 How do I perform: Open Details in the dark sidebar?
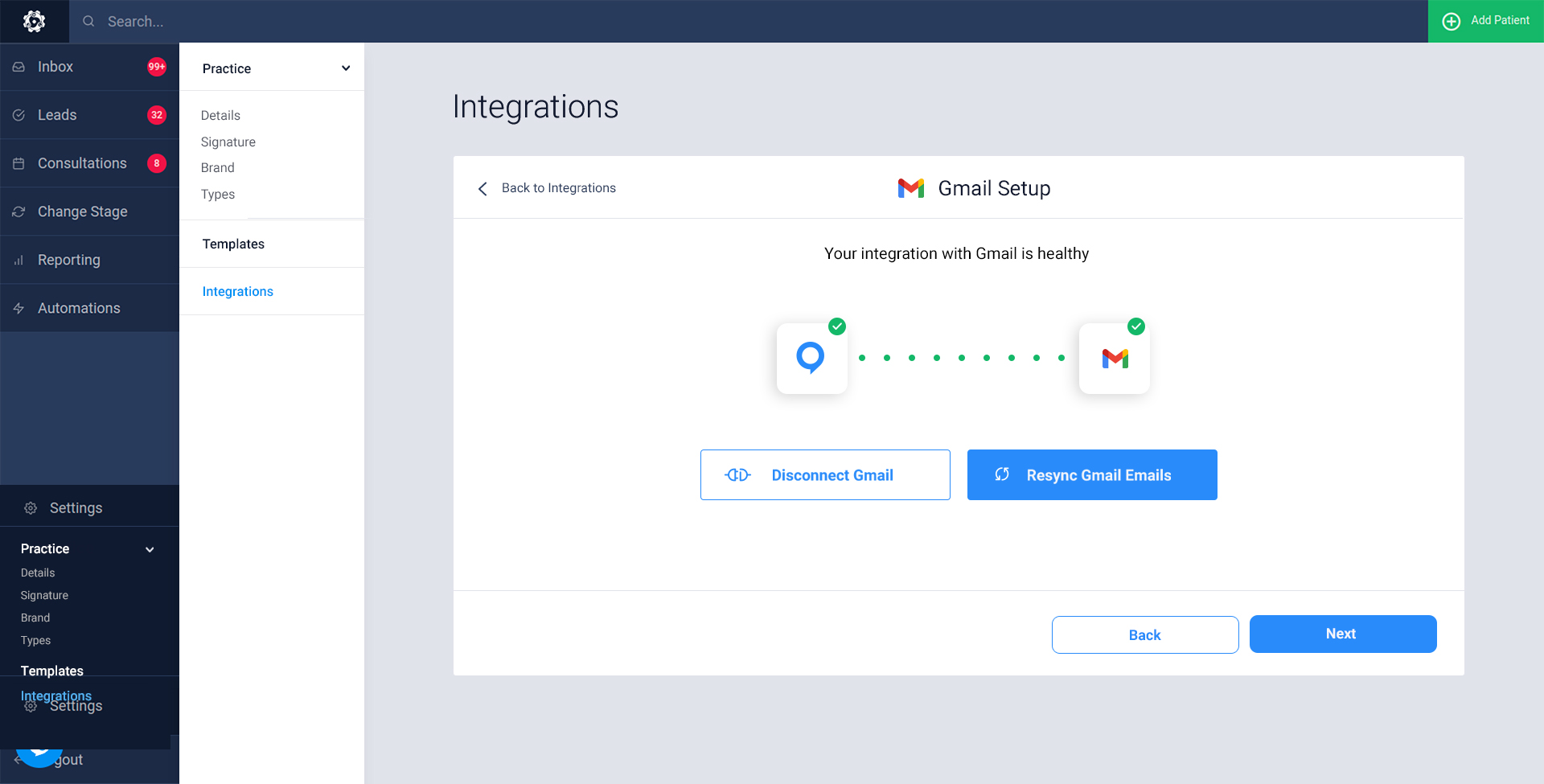coord(38,573)
